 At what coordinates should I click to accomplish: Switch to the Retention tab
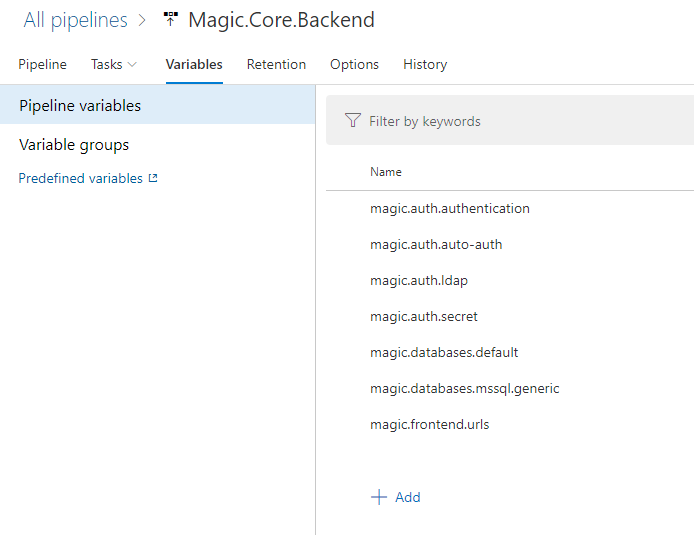pos(276,64)
